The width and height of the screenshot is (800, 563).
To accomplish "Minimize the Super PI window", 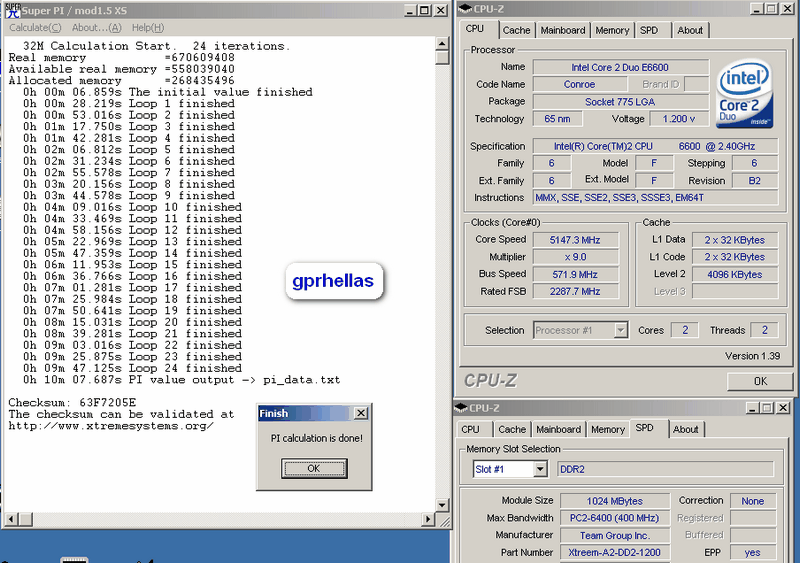I will click(410, 10).
